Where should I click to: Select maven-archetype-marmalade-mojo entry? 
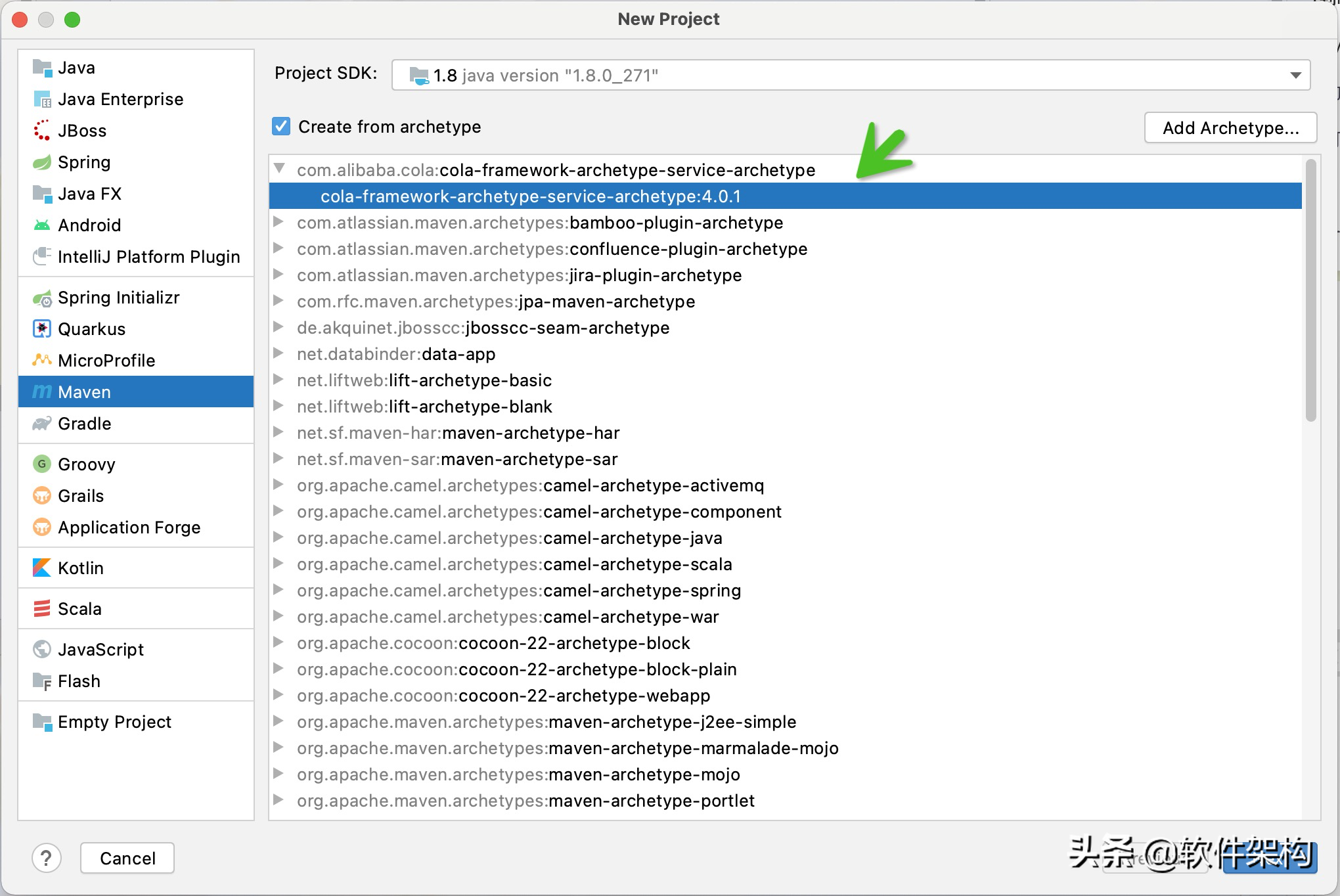pyautogui.click(x=785, y=748)
